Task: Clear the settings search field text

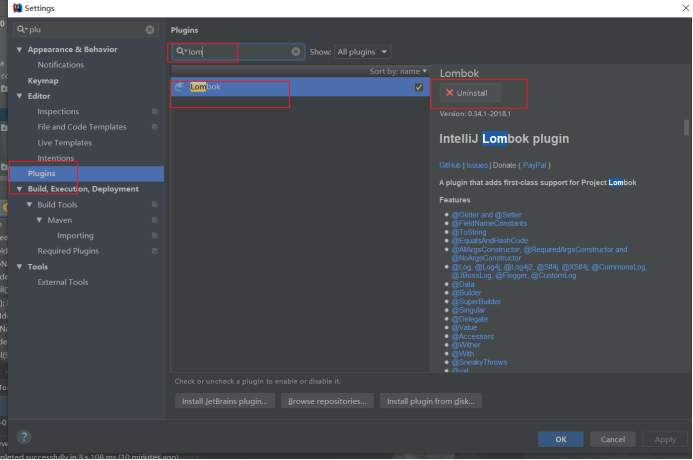Action: pyautogui.click(x=150, y=30)
